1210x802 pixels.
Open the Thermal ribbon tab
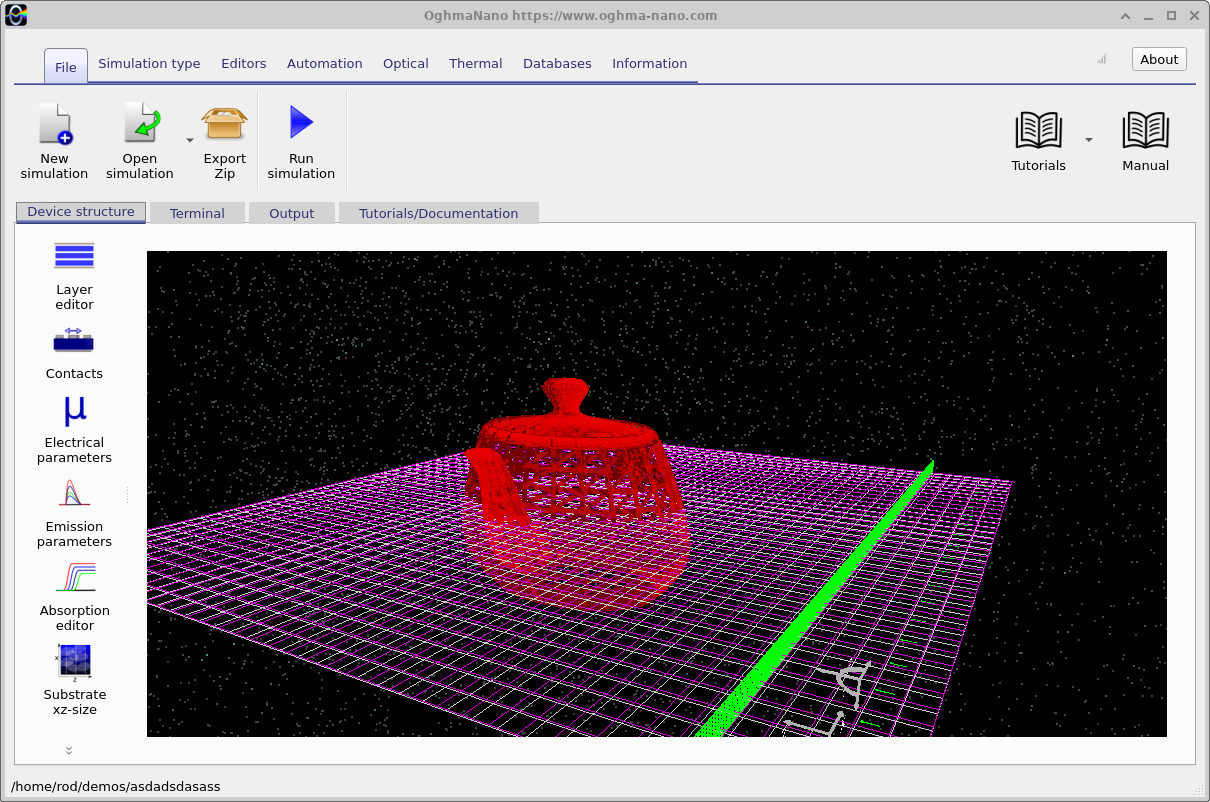(x=476, y=63)
